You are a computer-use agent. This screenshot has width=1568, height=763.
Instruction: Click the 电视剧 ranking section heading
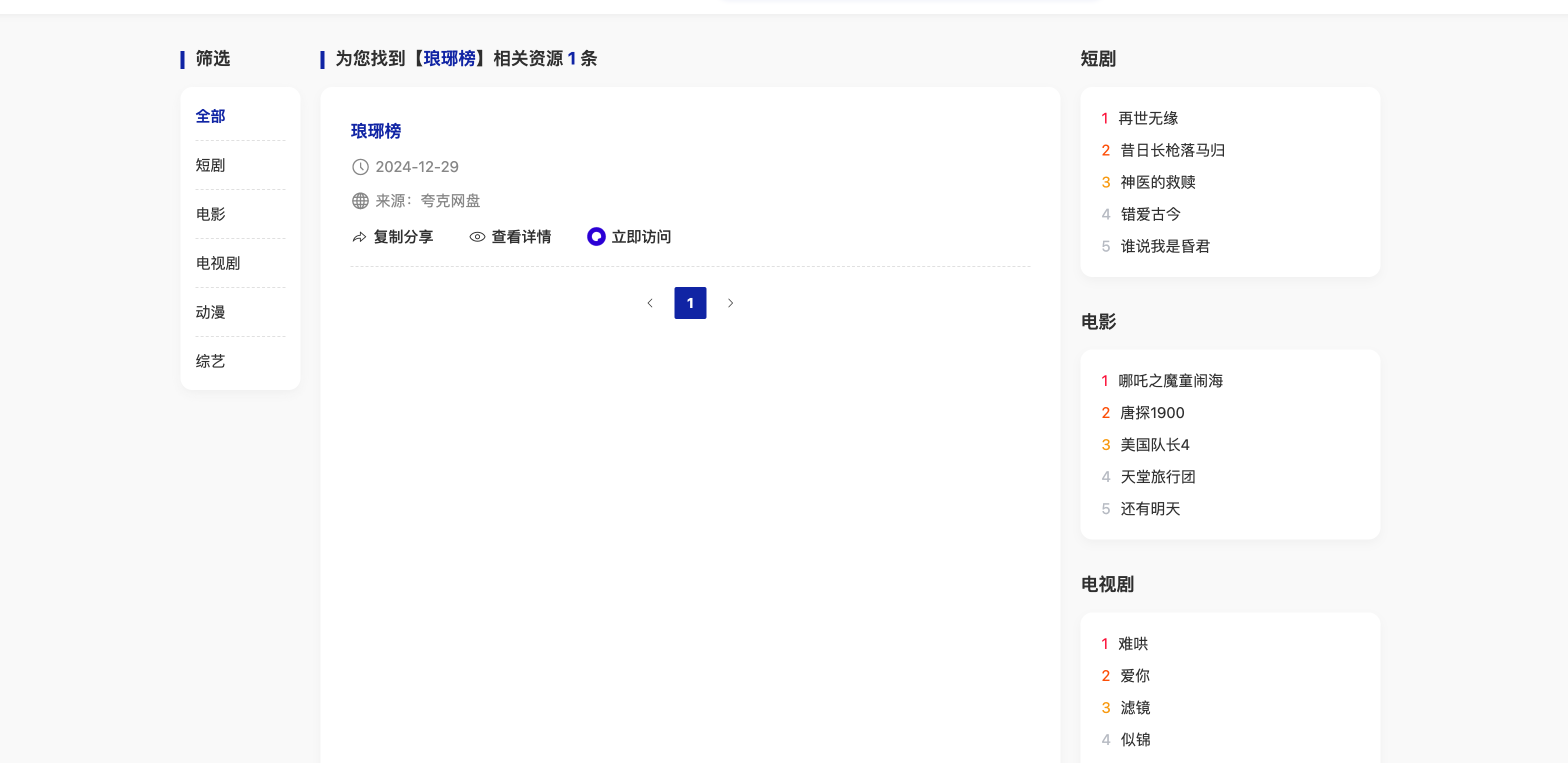pyautogui.click(x=1107, y=584)
